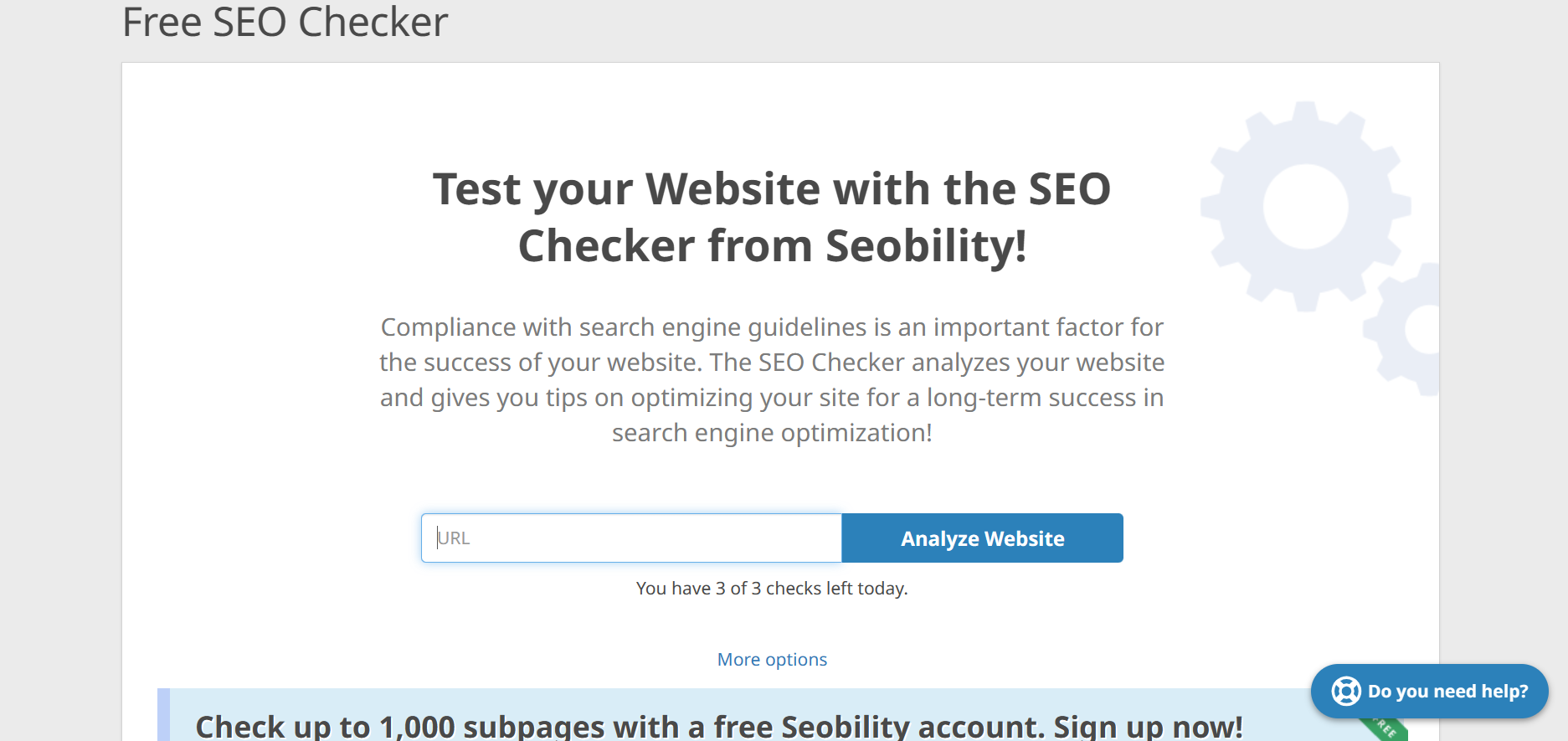Click the large gear illustration

coord(1305,206)
